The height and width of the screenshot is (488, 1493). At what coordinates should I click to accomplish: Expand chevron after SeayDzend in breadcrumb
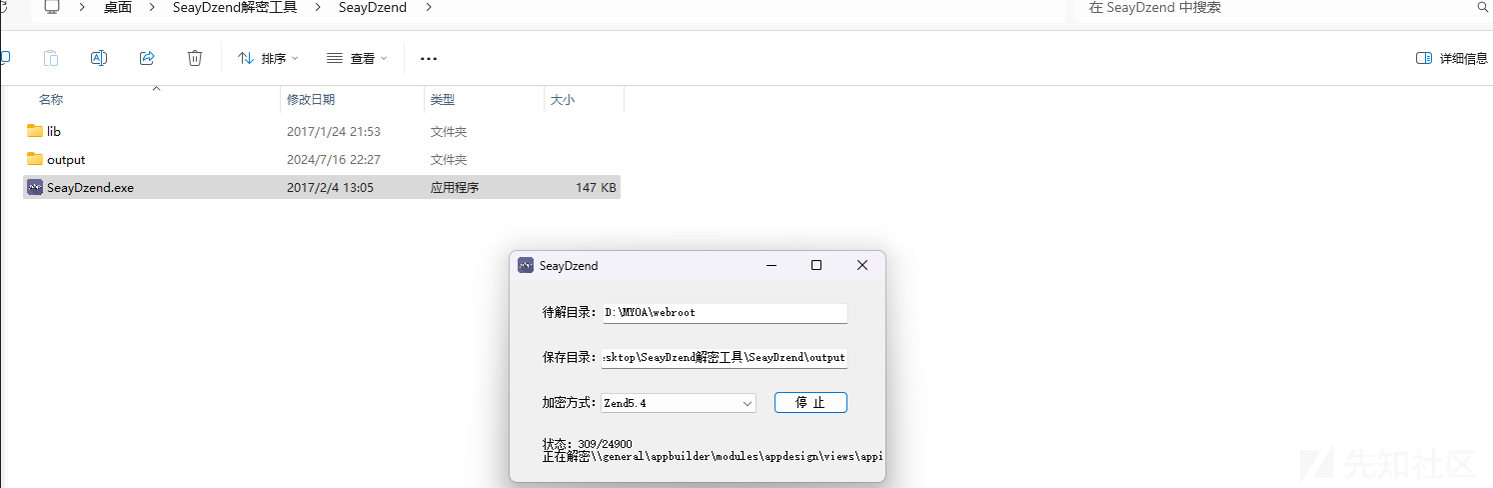point(429,7)
